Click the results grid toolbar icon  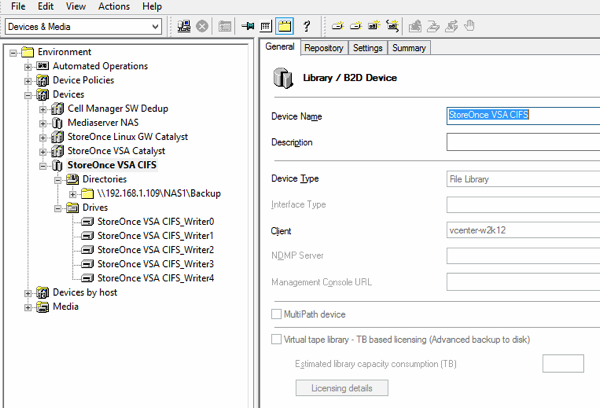click(x=266, y=26)
